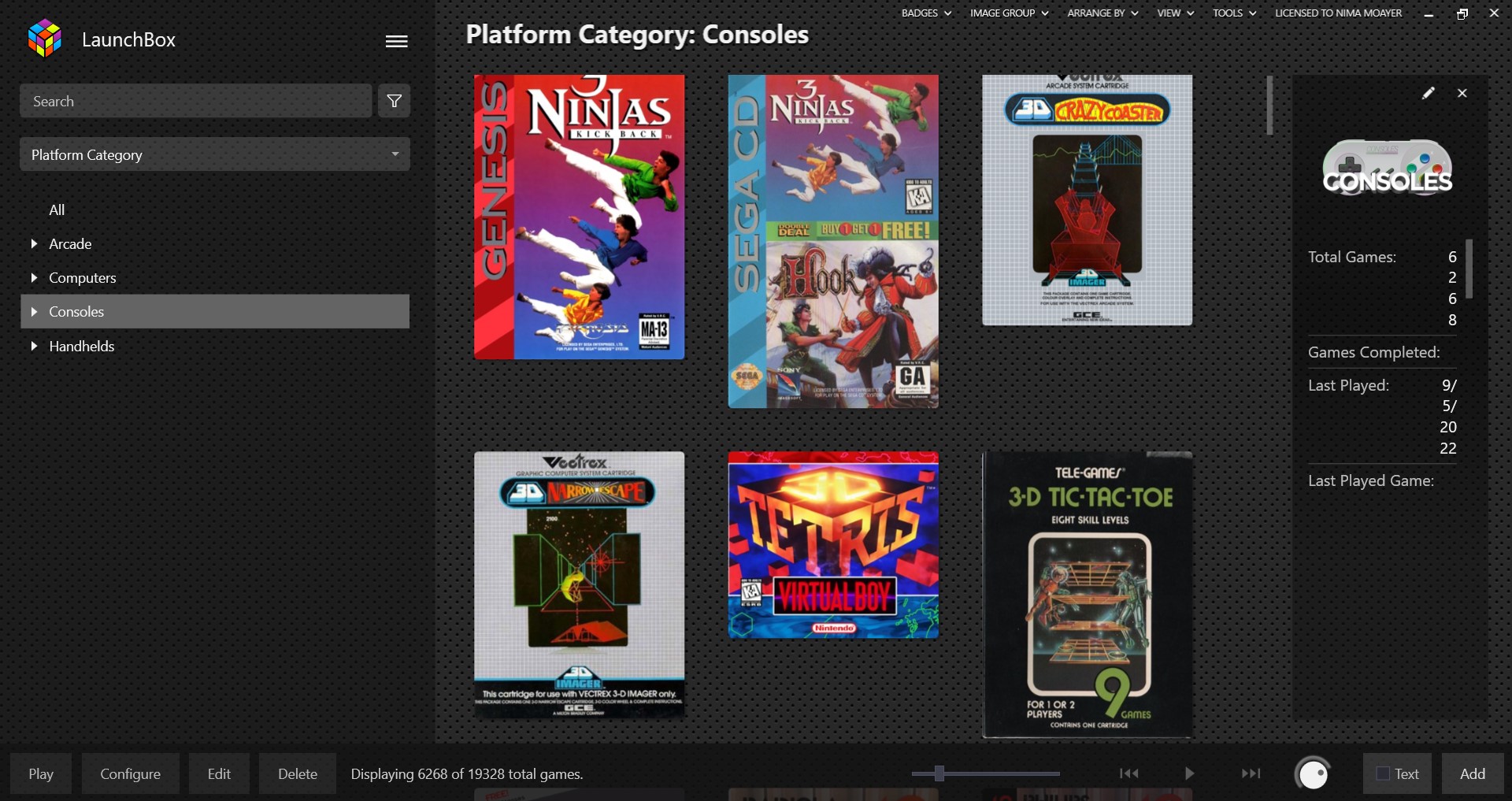This screenshot has height=801, width=1512.
Task: Select the Arcade tree item
Action: [x=70, y=244]
